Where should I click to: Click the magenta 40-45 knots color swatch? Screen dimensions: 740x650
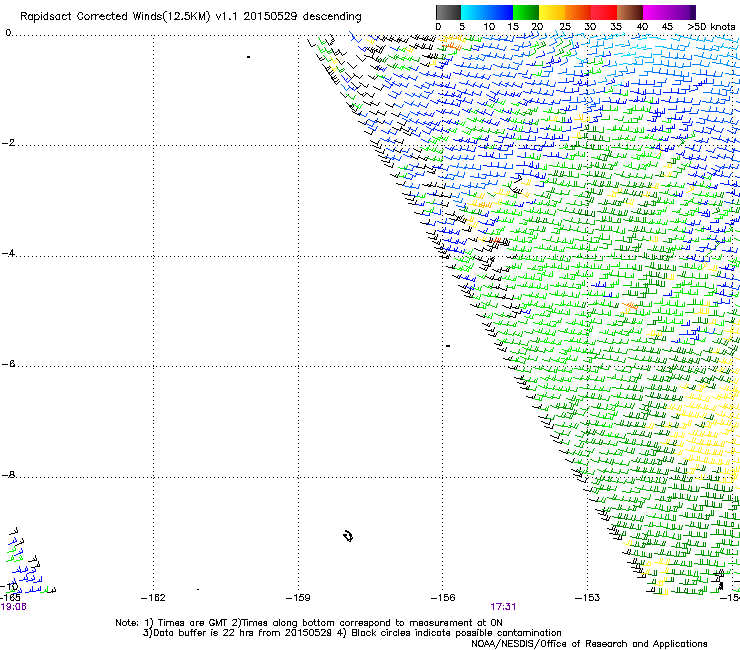(x=656, y=12)
